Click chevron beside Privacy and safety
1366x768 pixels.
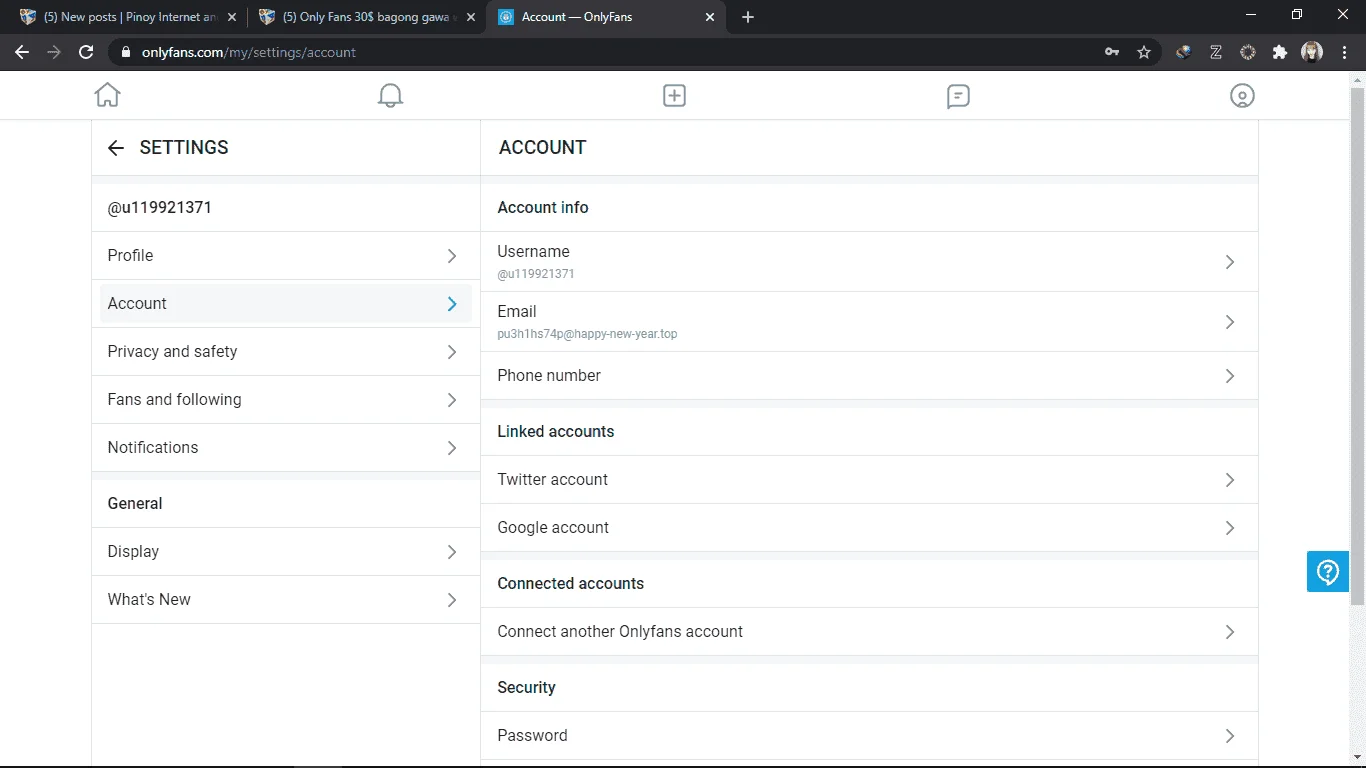coord(452,352)
